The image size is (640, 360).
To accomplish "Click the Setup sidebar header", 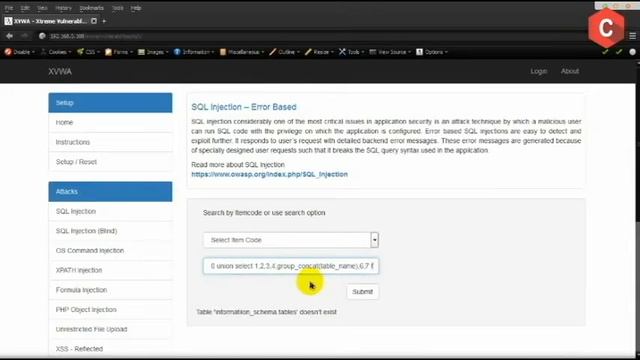I will [x=110, y=102].
